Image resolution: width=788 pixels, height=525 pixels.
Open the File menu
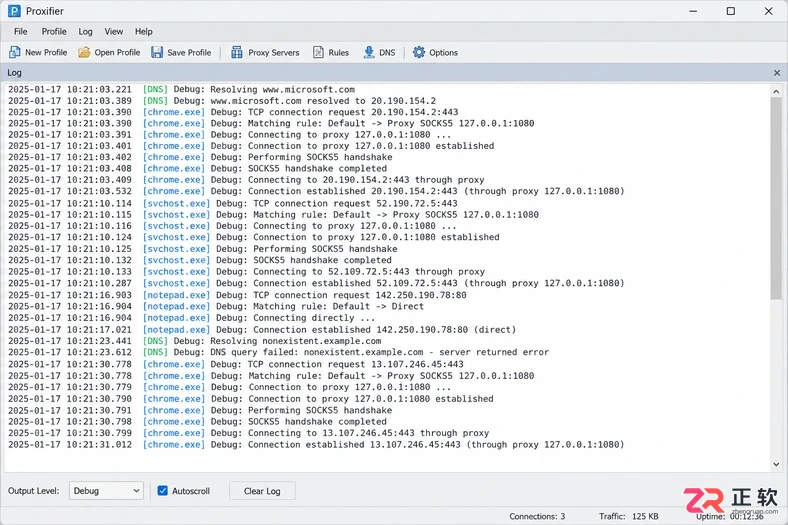(21, 32)
